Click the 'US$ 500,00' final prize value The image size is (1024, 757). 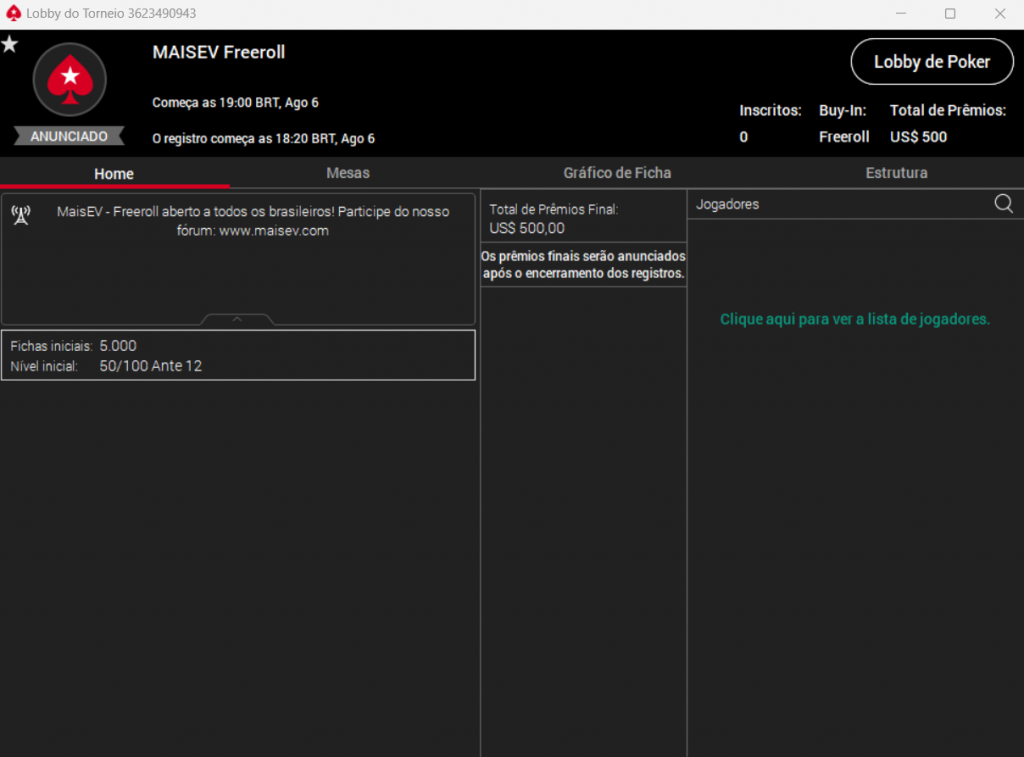527,228
